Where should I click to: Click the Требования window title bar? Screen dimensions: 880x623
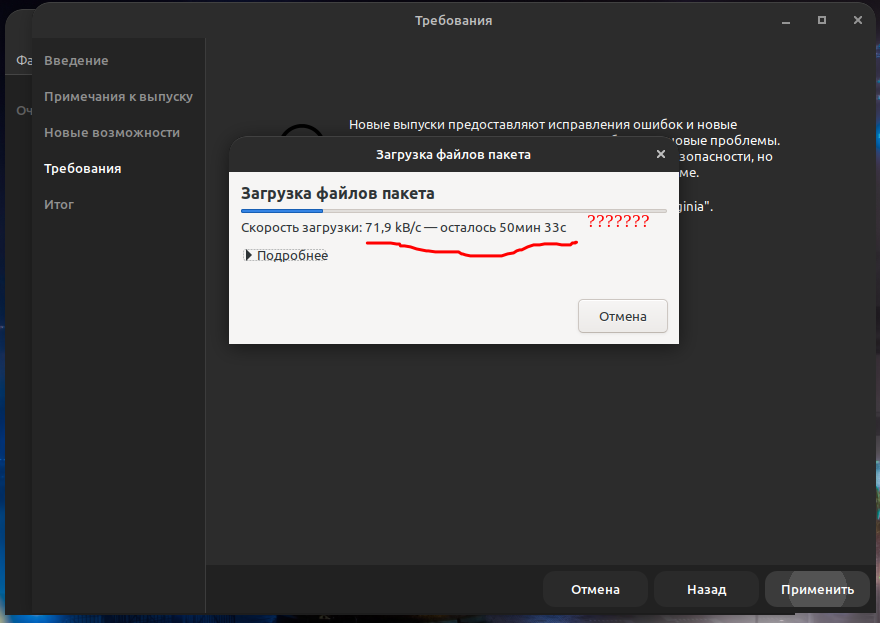[453, 20]
